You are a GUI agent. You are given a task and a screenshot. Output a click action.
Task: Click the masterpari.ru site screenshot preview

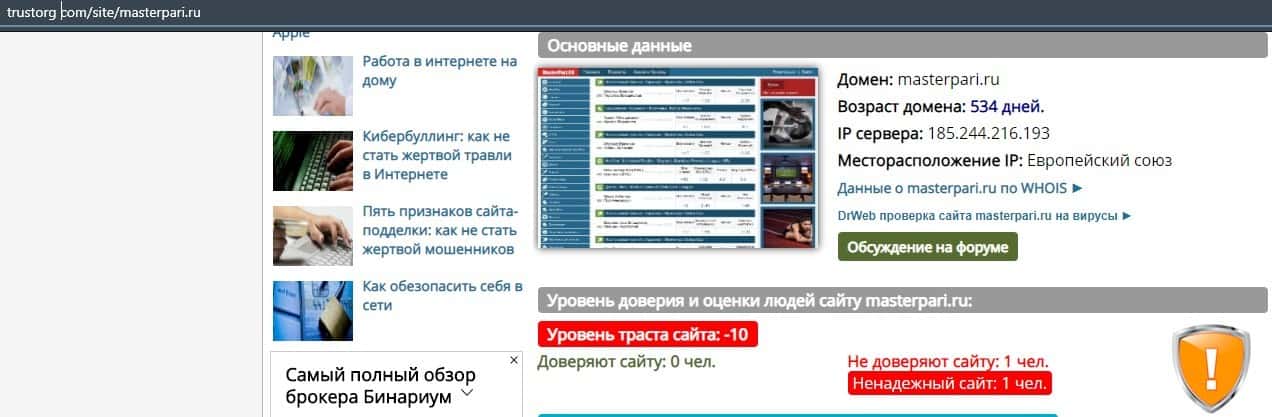[x=678, y=158]
